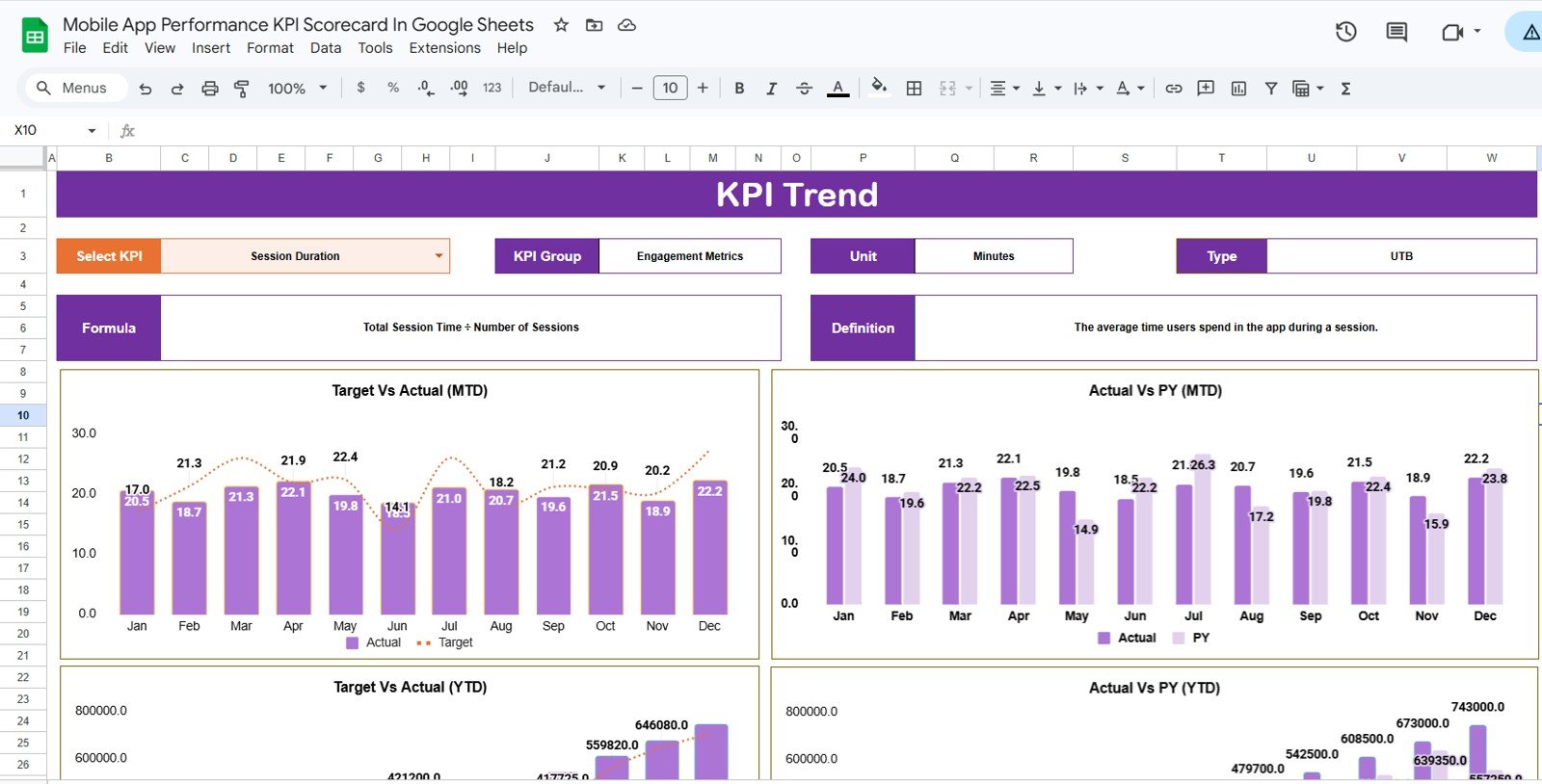Start a Meet call camera icon
Viewport: 1542px width, 784px height.
1452,32
